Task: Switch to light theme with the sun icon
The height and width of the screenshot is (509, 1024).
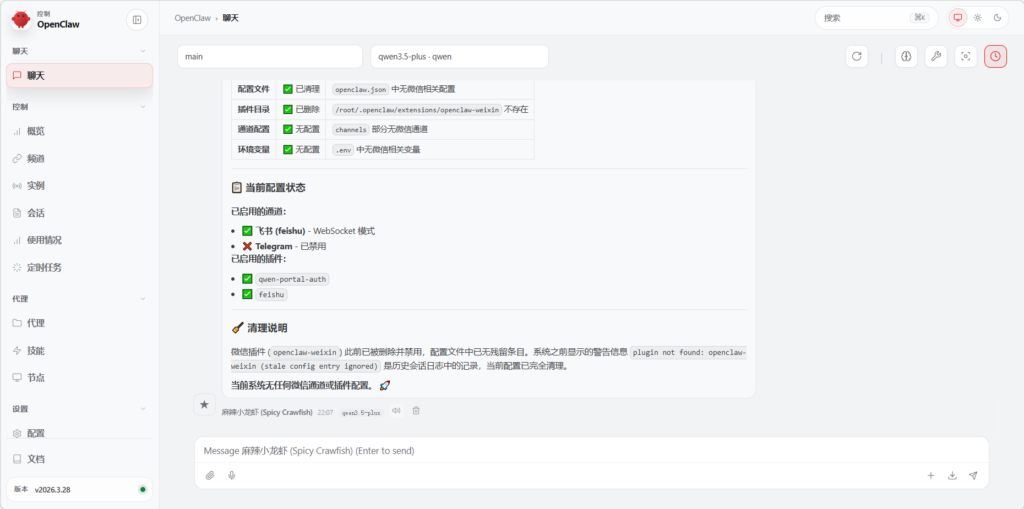Action: [x=978, y=18]
